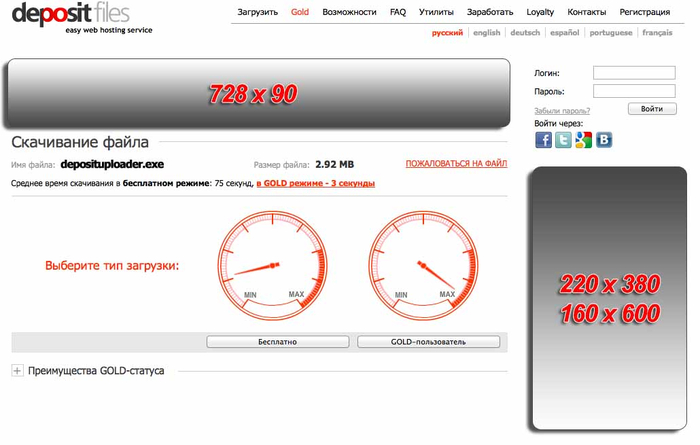
Task: Focus the Логин input field
Action: (635, 73)
